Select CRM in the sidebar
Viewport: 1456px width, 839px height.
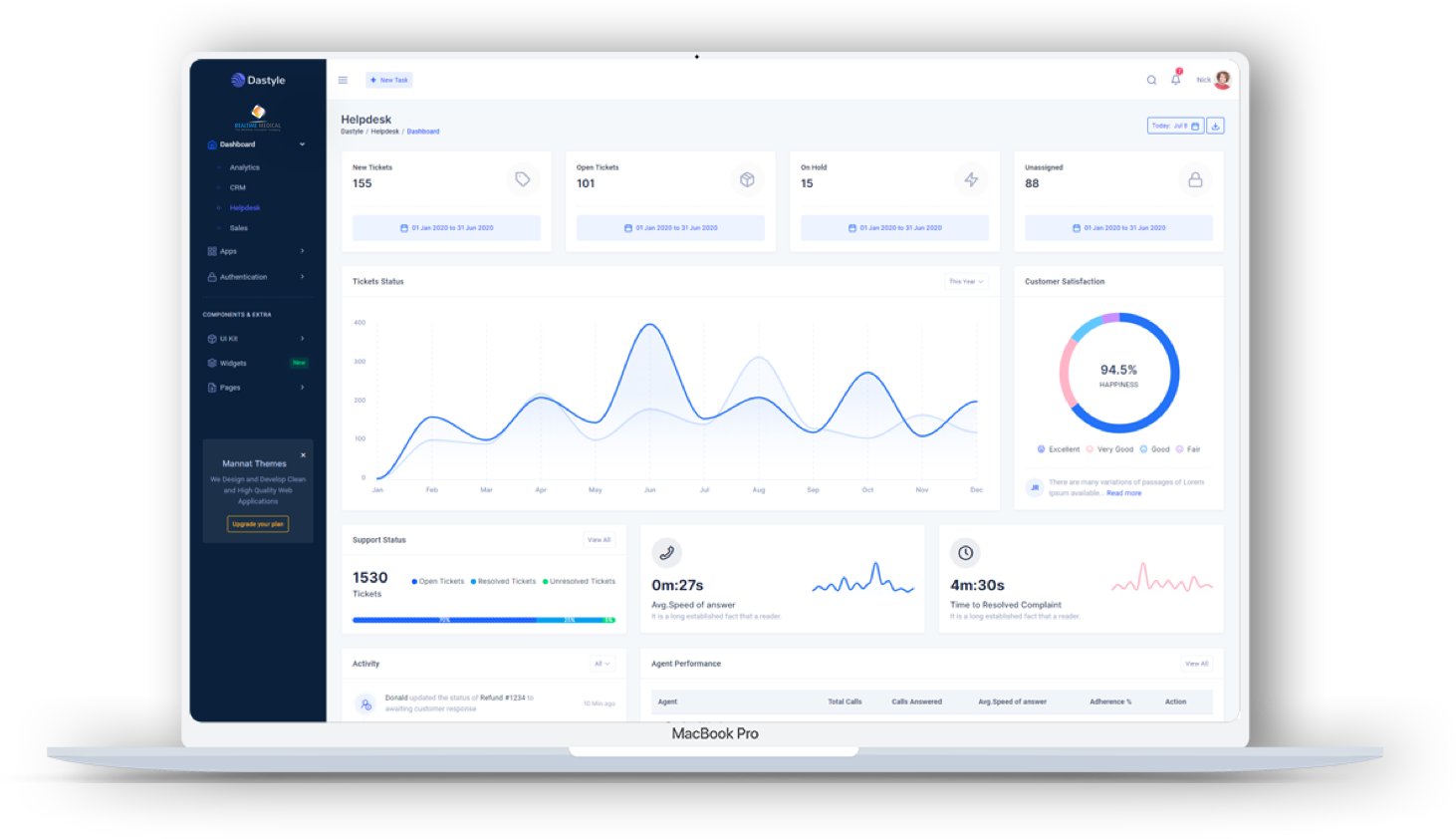click(x=238, y=187)
